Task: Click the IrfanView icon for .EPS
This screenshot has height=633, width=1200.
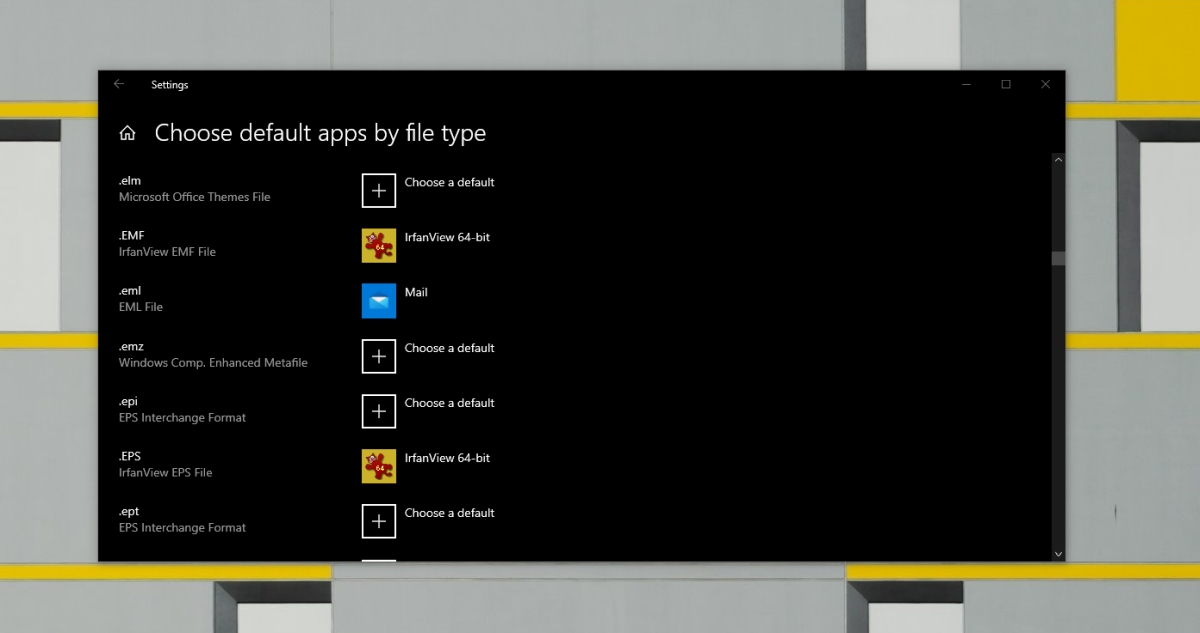Action: [379, 466]
